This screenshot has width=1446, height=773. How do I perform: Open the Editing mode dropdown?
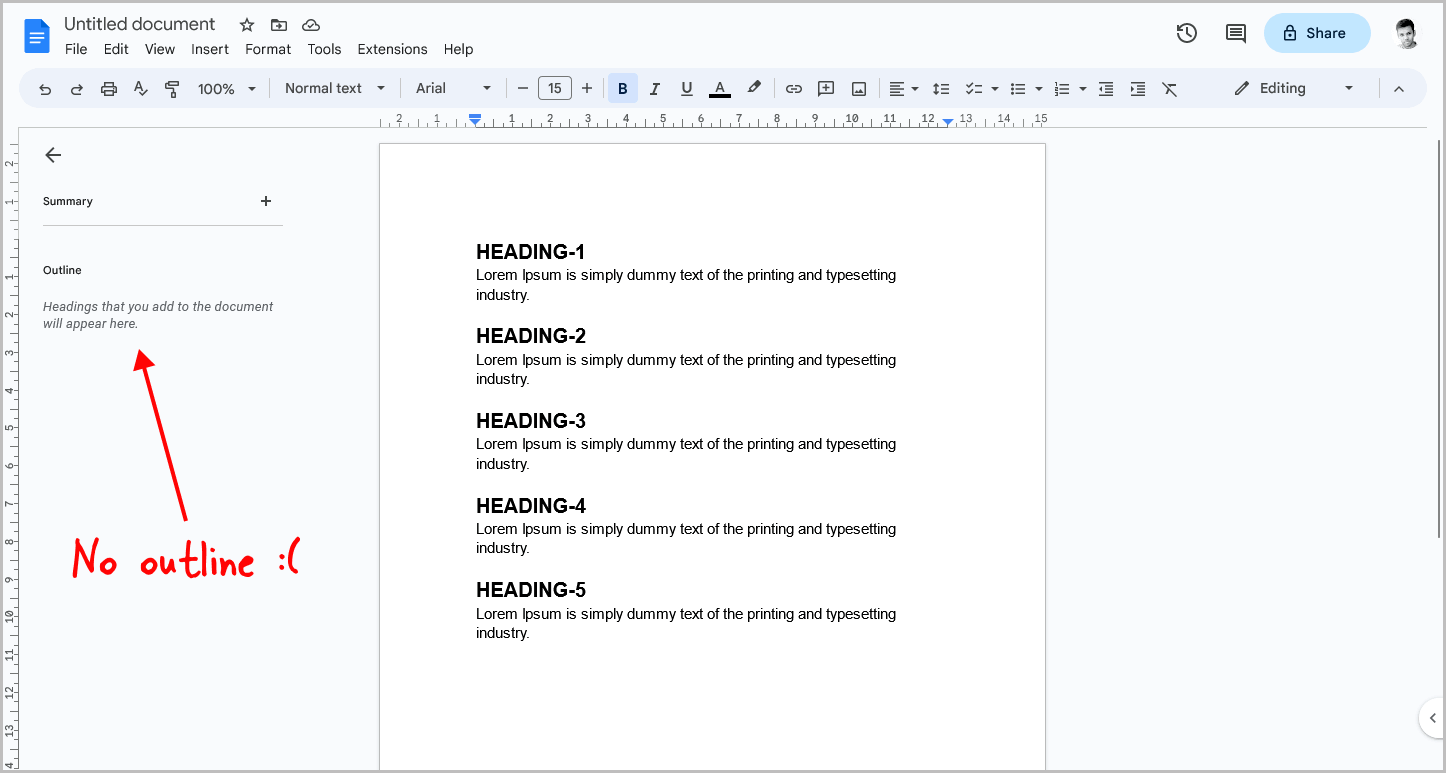tap(1294, 88)
